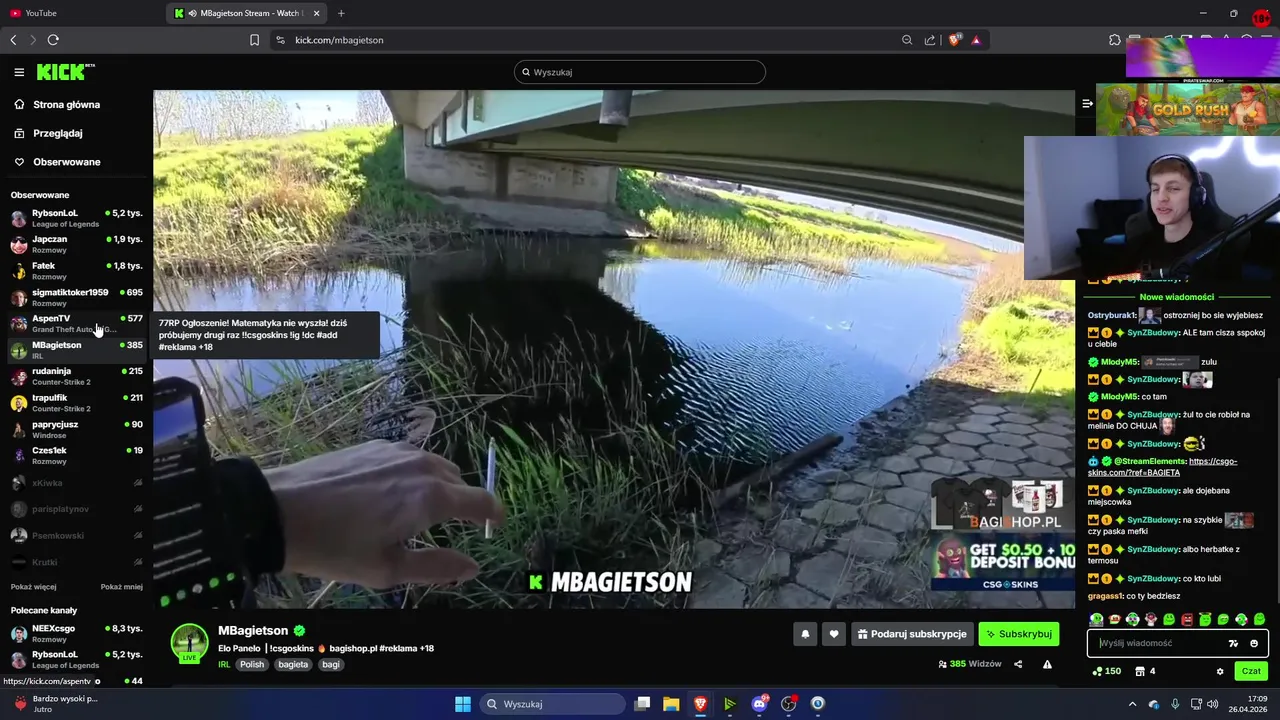Viewport: 1280px width, 720px height.
Task: Click the notification bell for MBagietson
Action: coord(805,634)
